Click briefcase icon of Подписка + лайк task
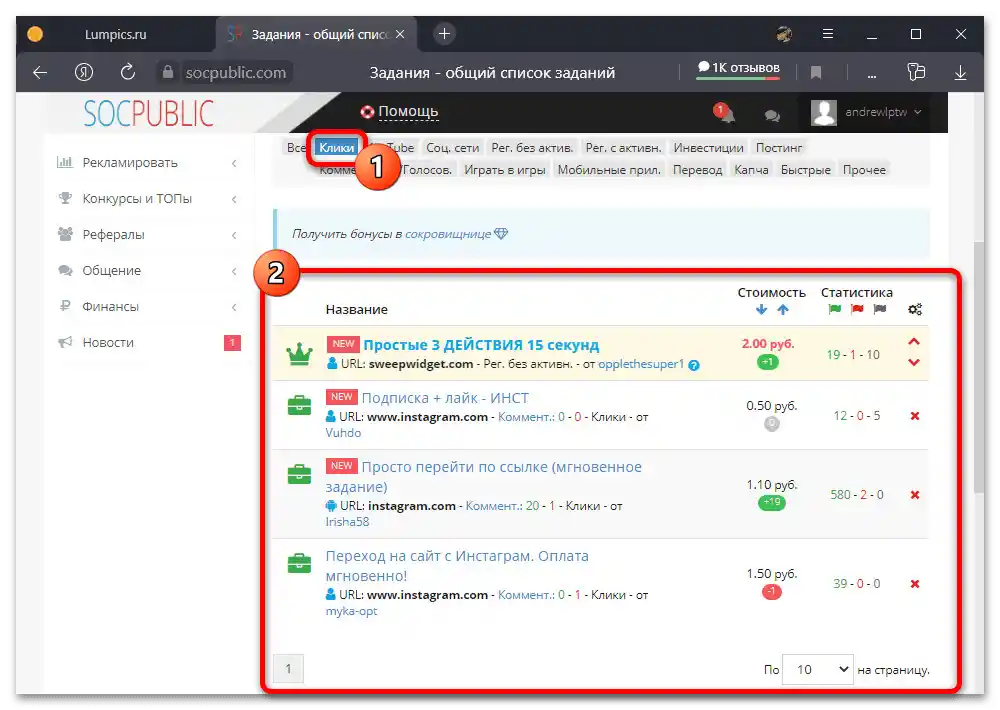The image size is (1000, 710). (299, 405)
